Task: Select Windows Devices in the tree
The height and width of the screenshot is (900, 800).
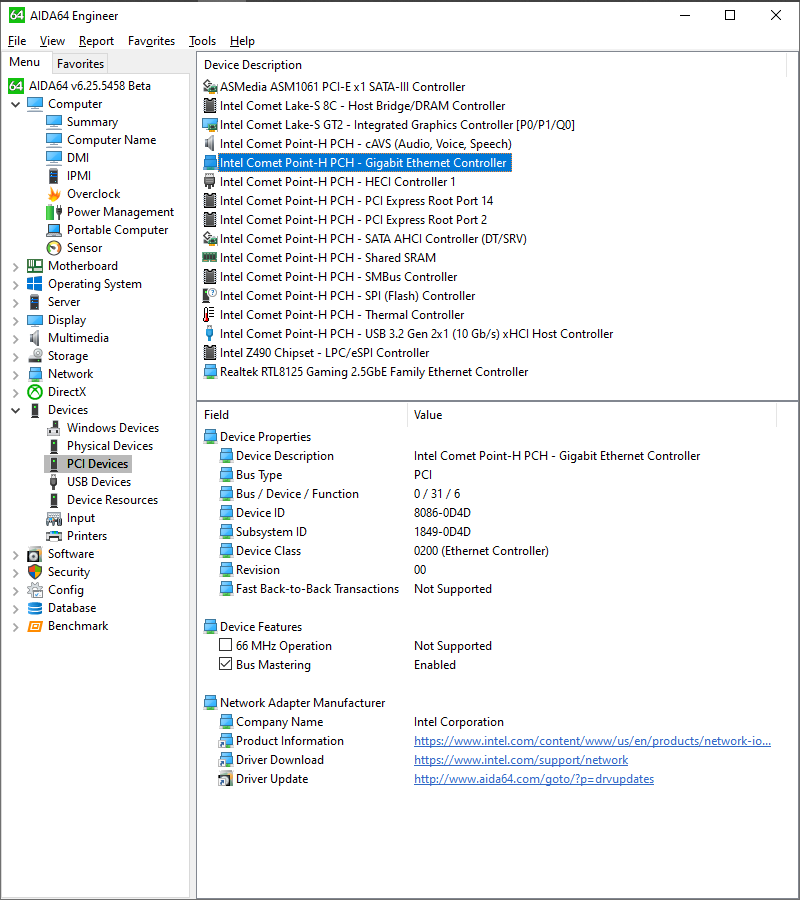Action: coord(112,428)
